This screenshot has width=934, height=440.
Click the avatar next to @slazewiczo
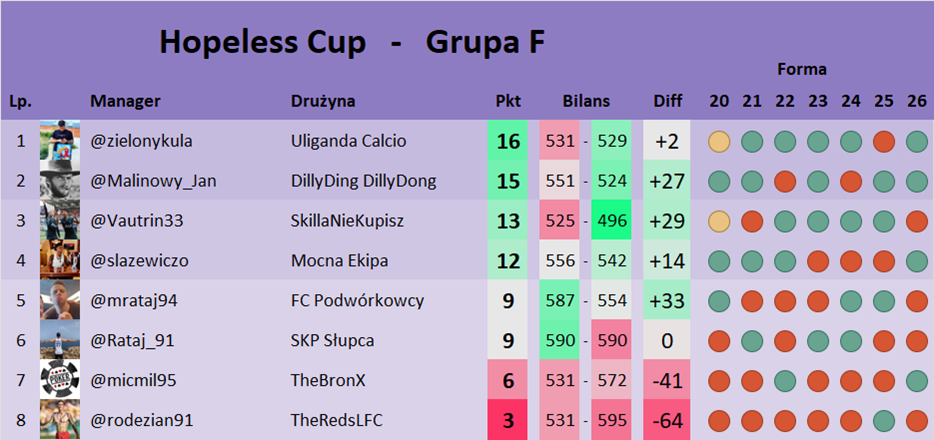pos(59,260)
